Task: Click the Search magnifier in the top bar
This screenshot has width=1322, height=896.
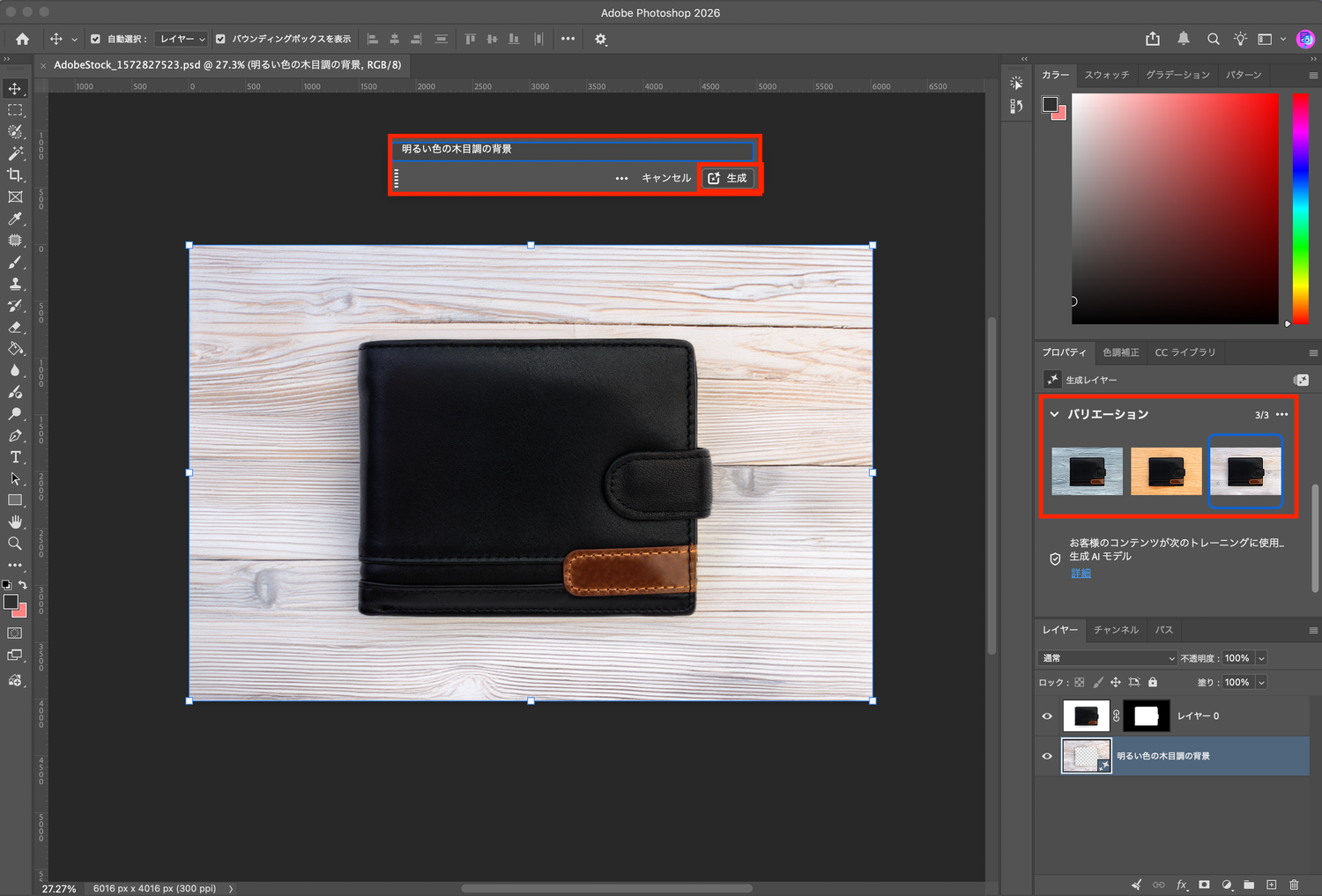Action: tap(1214, 39)
